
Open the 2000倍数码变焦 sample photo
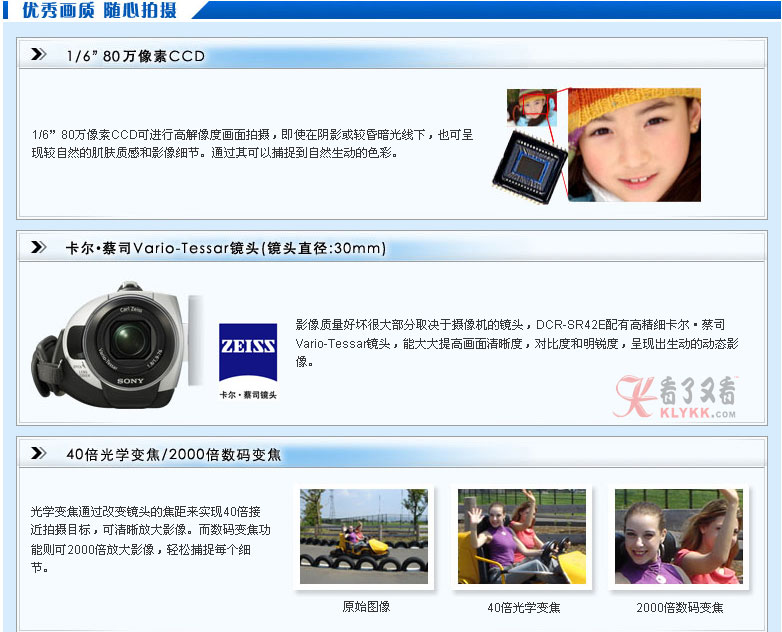point(679,536)
